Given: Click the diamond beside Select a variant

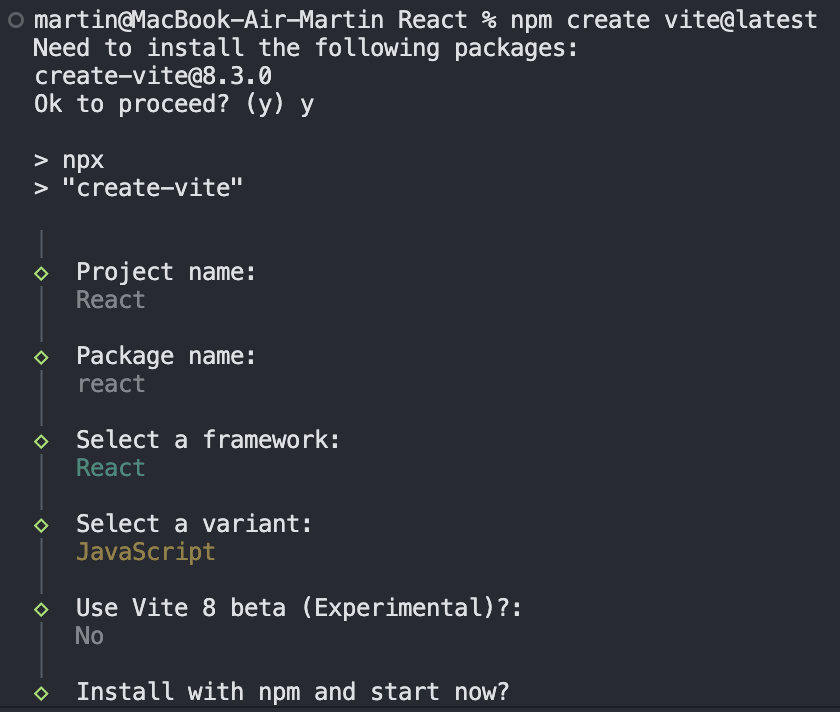Looking at the screenshot, I should [42, 525].
